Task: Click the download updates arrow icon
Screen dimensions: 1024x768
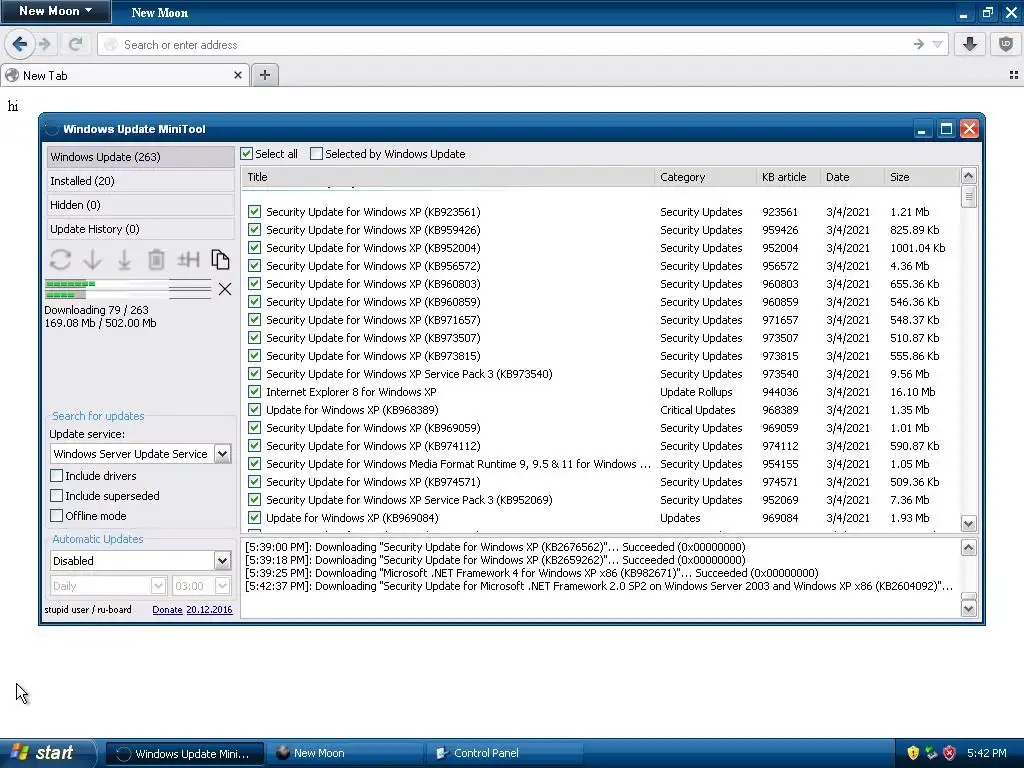Action: tap(93, 260)
